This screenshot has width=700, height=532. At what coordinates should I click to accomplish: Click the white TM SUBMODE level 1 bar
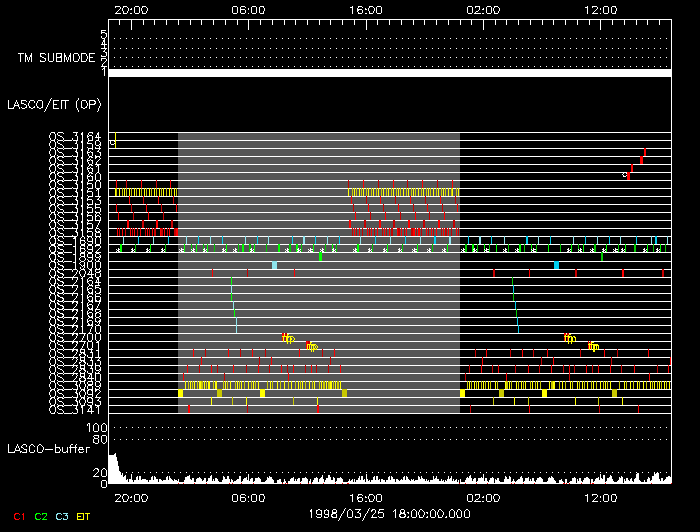click(390, 73)
